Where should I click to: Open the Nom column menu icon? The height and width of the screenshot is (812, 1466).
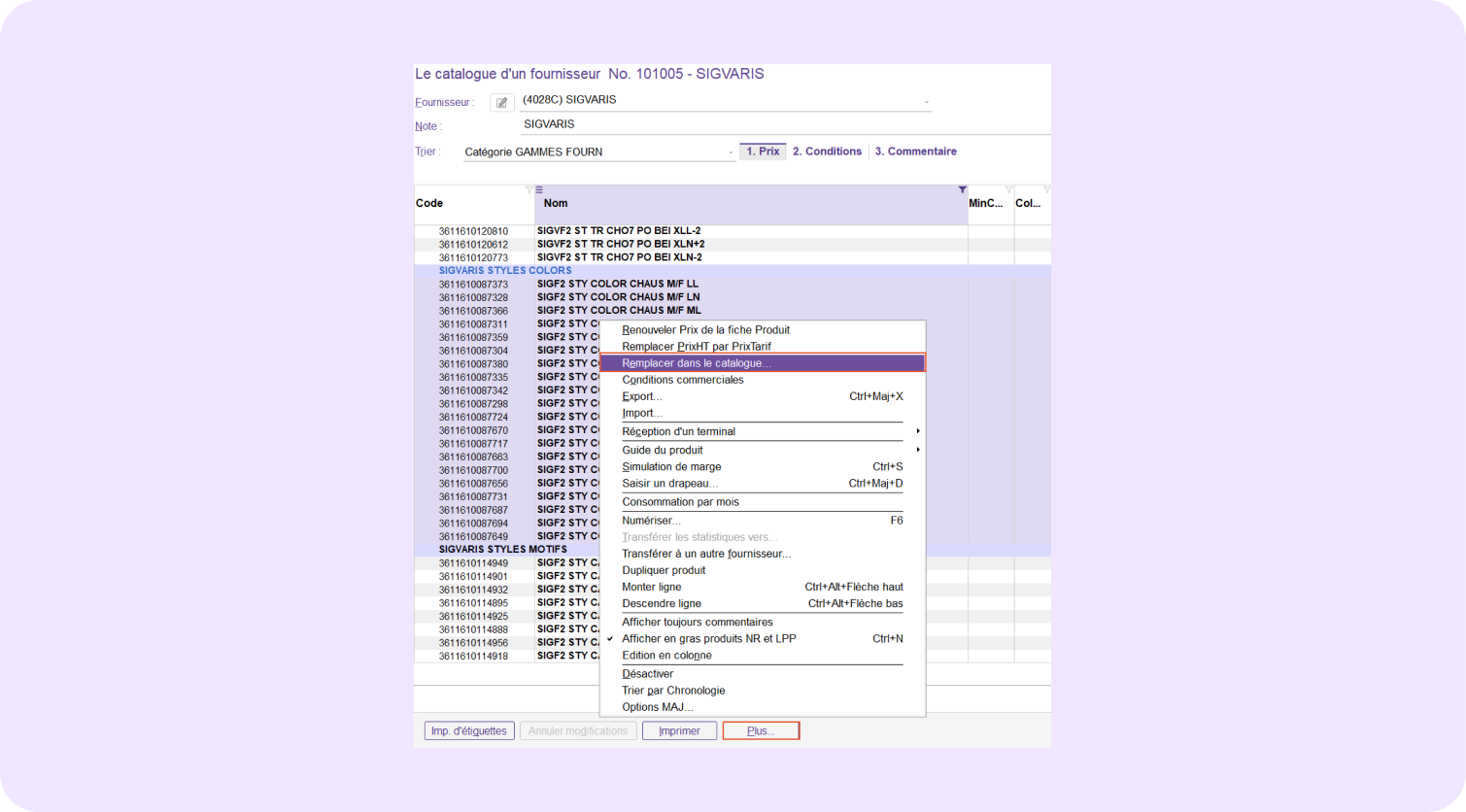point(539,190)
